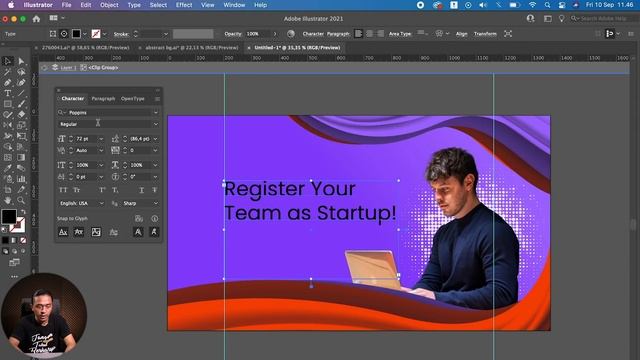Swap fill and stroke arrow
Viewport: 640px width, 360px height.
(23, 212)
